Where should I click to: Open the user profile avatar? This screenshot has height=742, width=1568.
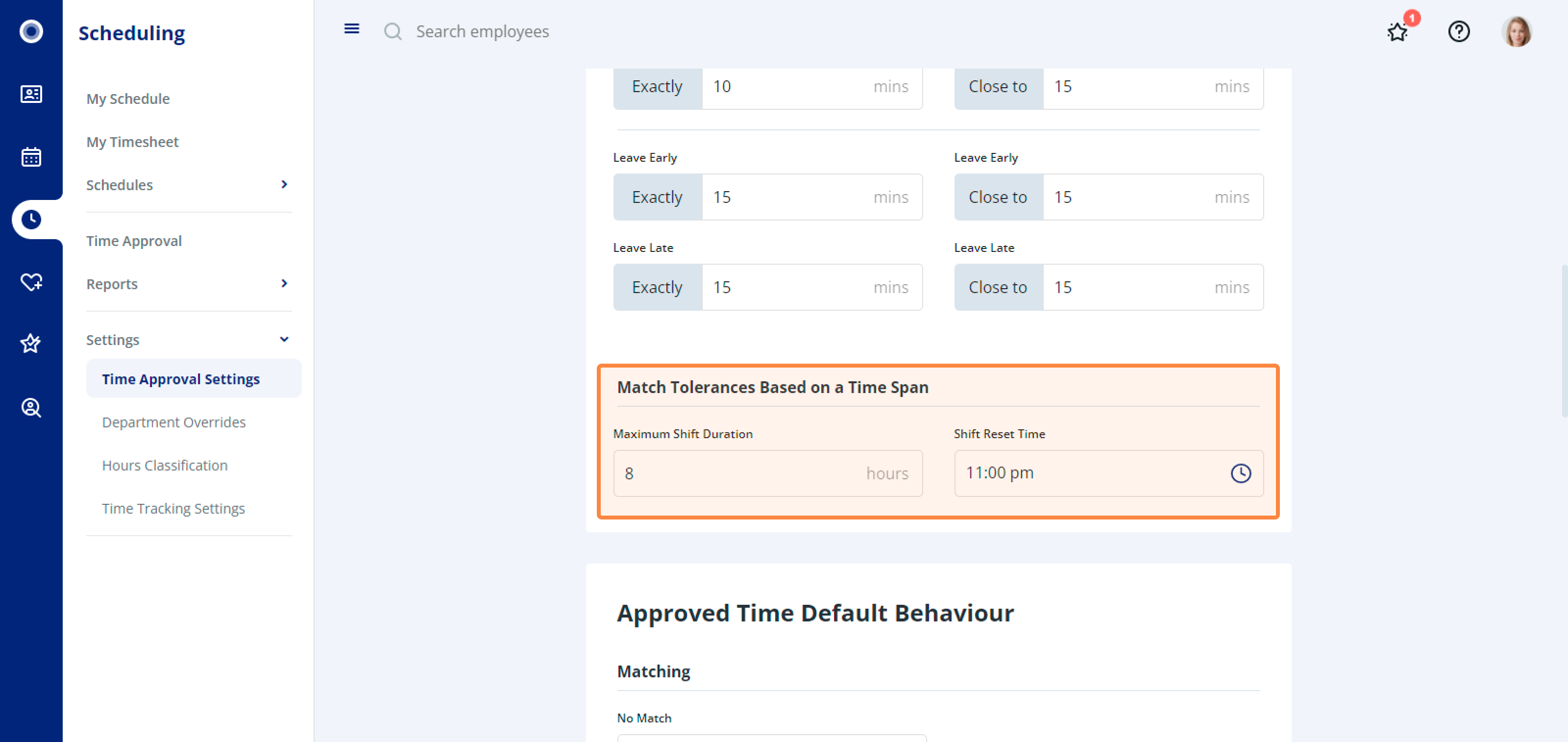[1516, 32]
